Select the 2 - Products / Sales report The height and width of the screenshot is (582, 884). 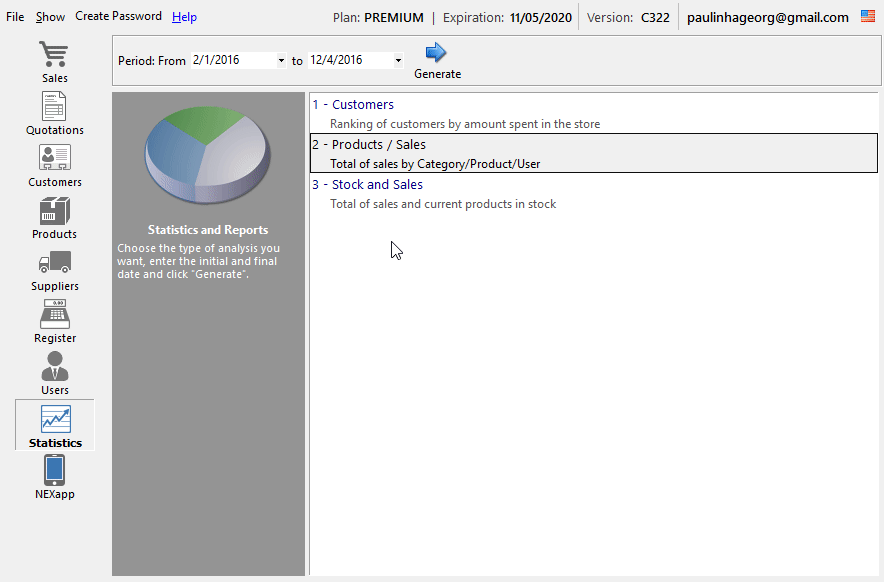tap(594, 153)
